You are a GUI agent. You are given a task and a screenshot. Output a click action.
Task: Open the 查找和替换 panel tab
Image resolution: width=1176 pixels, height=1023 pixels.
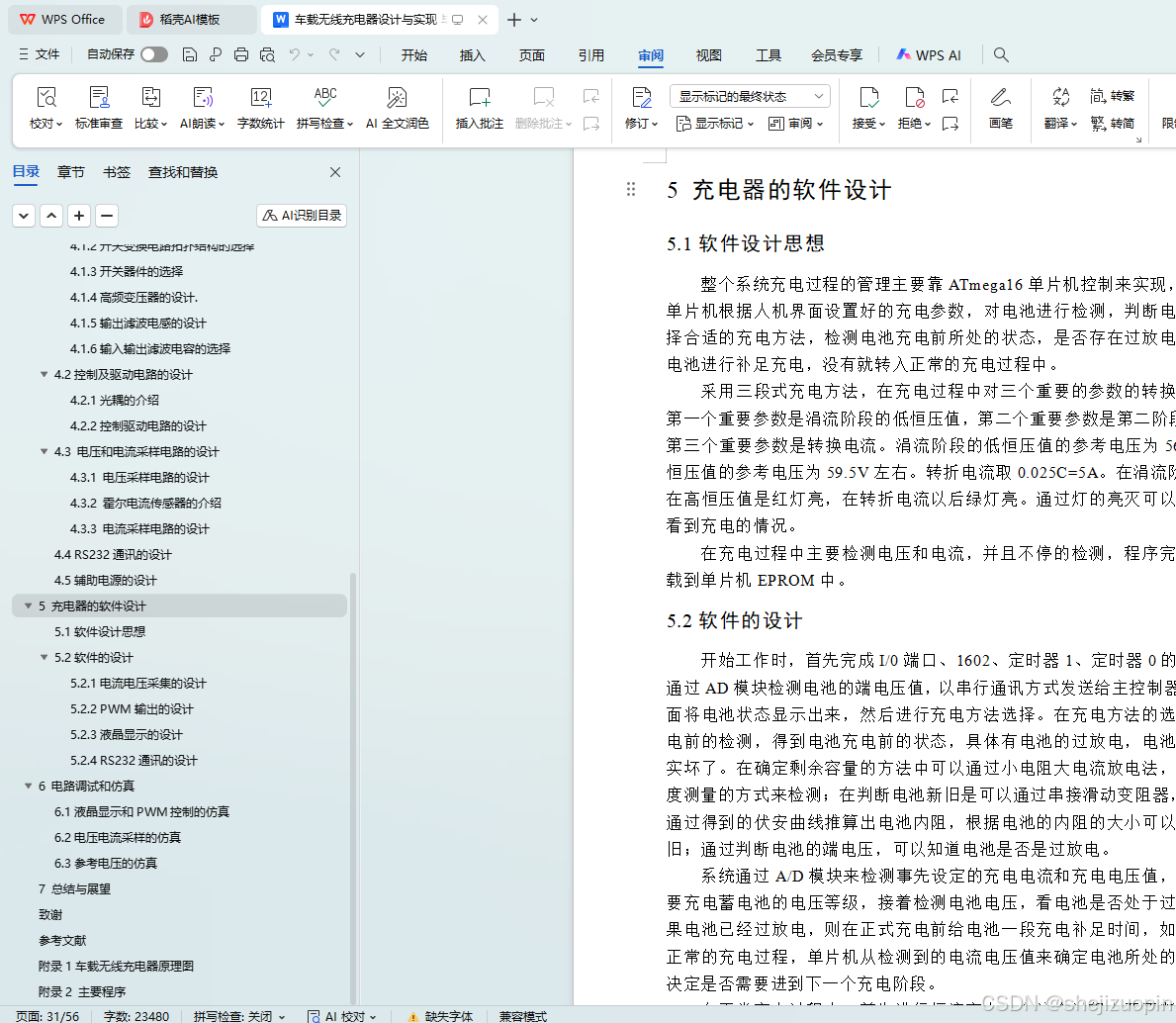(183, 171)
